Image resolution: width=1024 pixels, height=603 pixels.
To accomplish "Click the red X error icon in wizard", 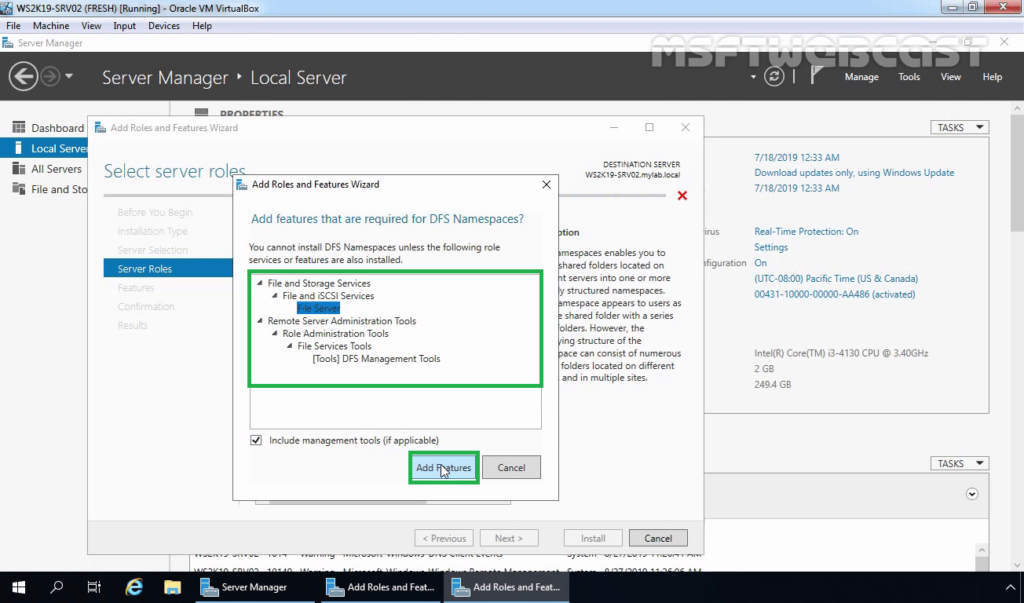I will pyautogui.click(x=682, y=195).
